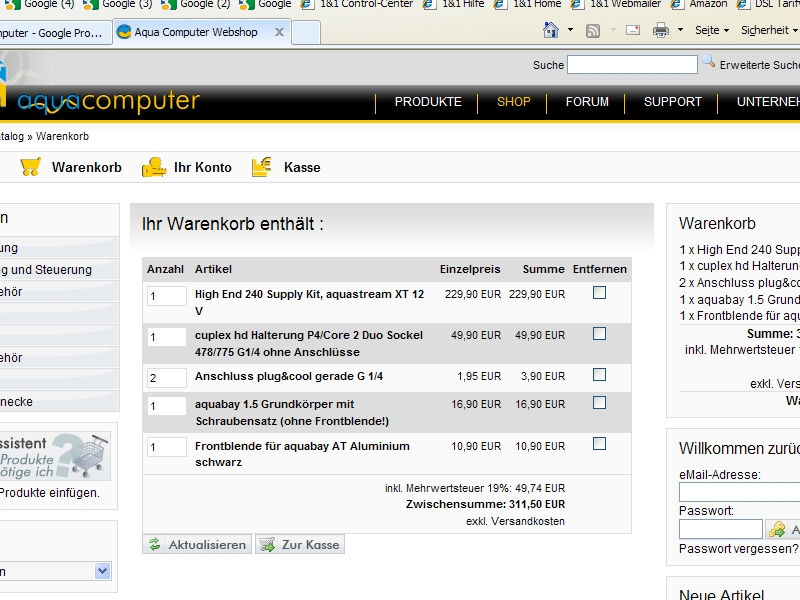Proceed with the Zur Kasse button
The width and height of the screenshot is (800, 600).
300,545
